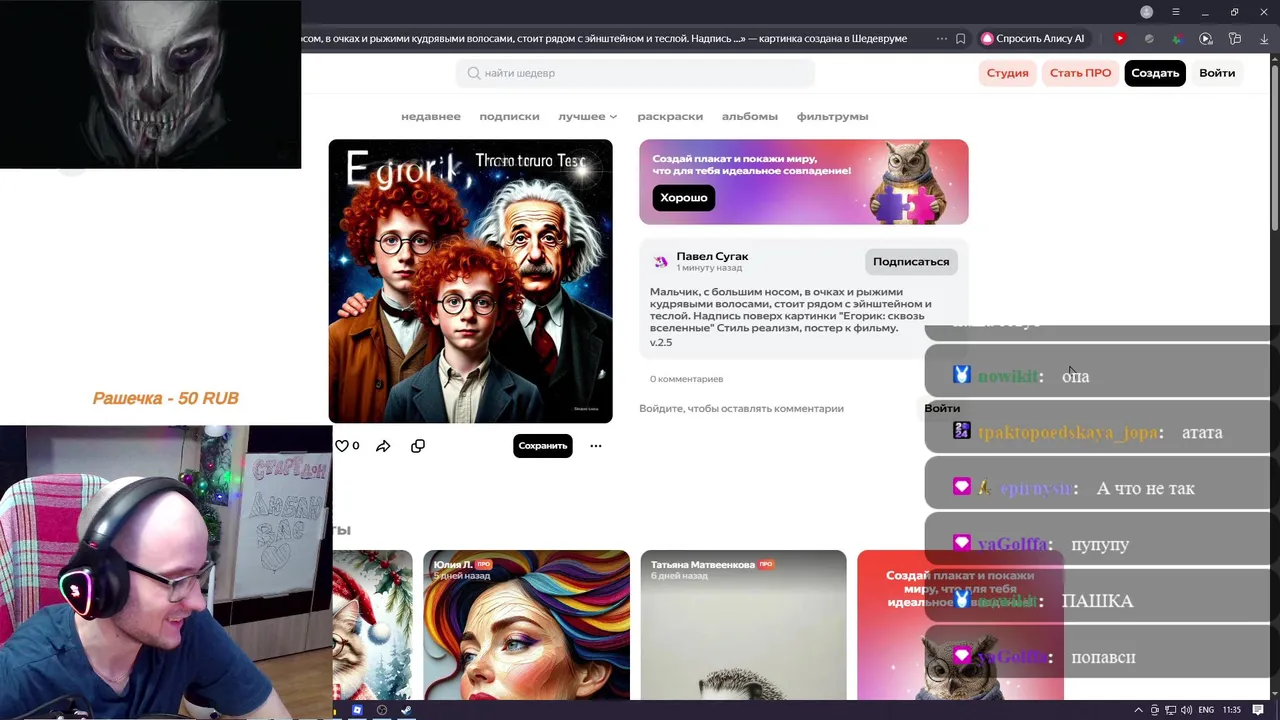Open the browser hamburger menu
This screenshot has width=1280, height=720.
pos(1176,12)
